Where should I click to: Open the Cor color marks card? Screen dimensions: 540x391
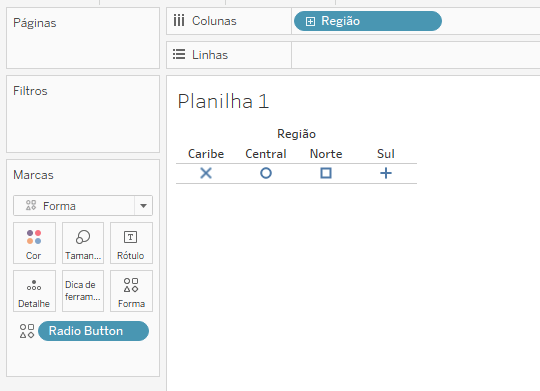click(34, 243)
